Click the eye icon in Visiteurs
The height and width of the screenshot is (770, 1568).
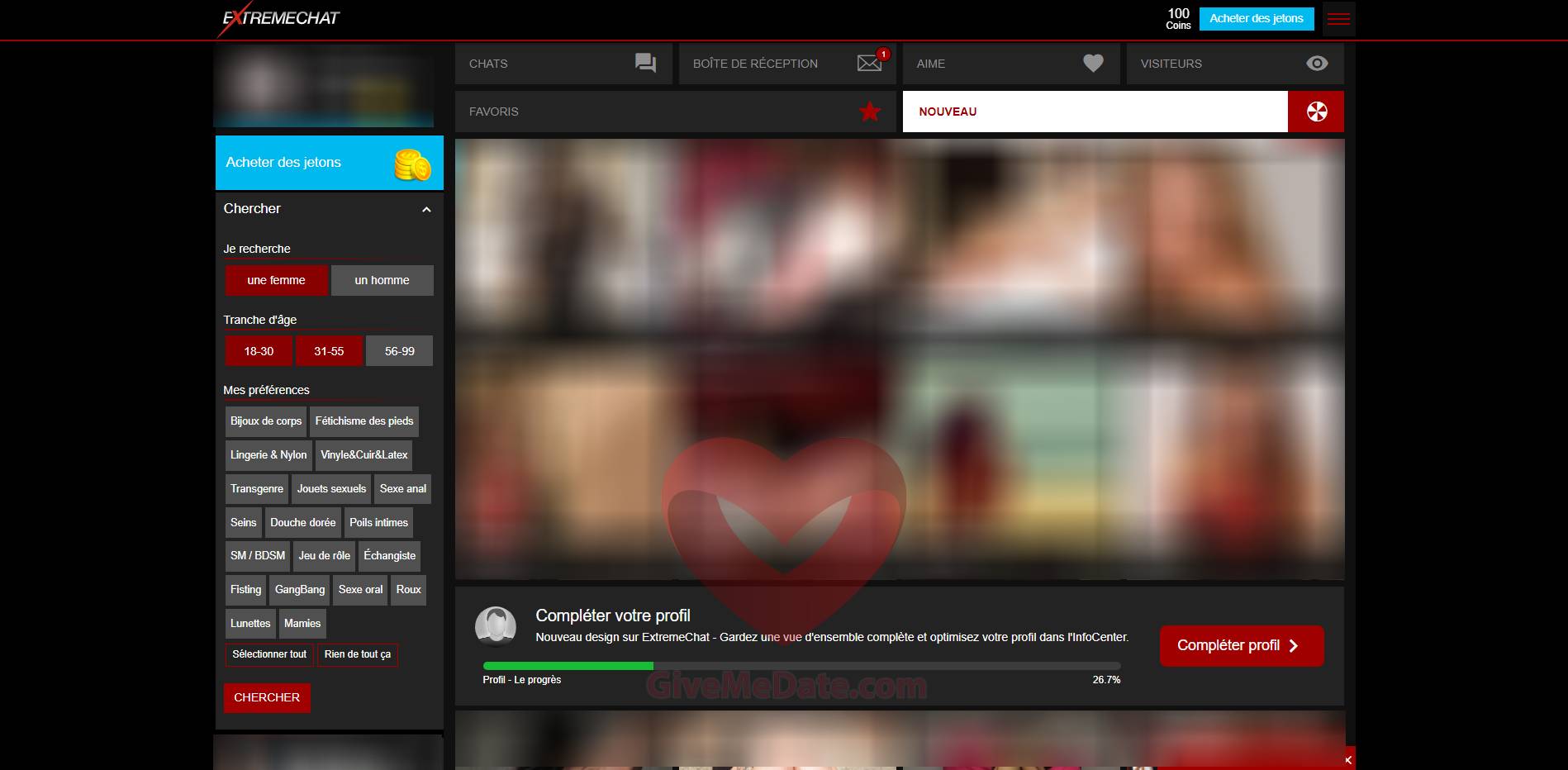click(1317, 63)
